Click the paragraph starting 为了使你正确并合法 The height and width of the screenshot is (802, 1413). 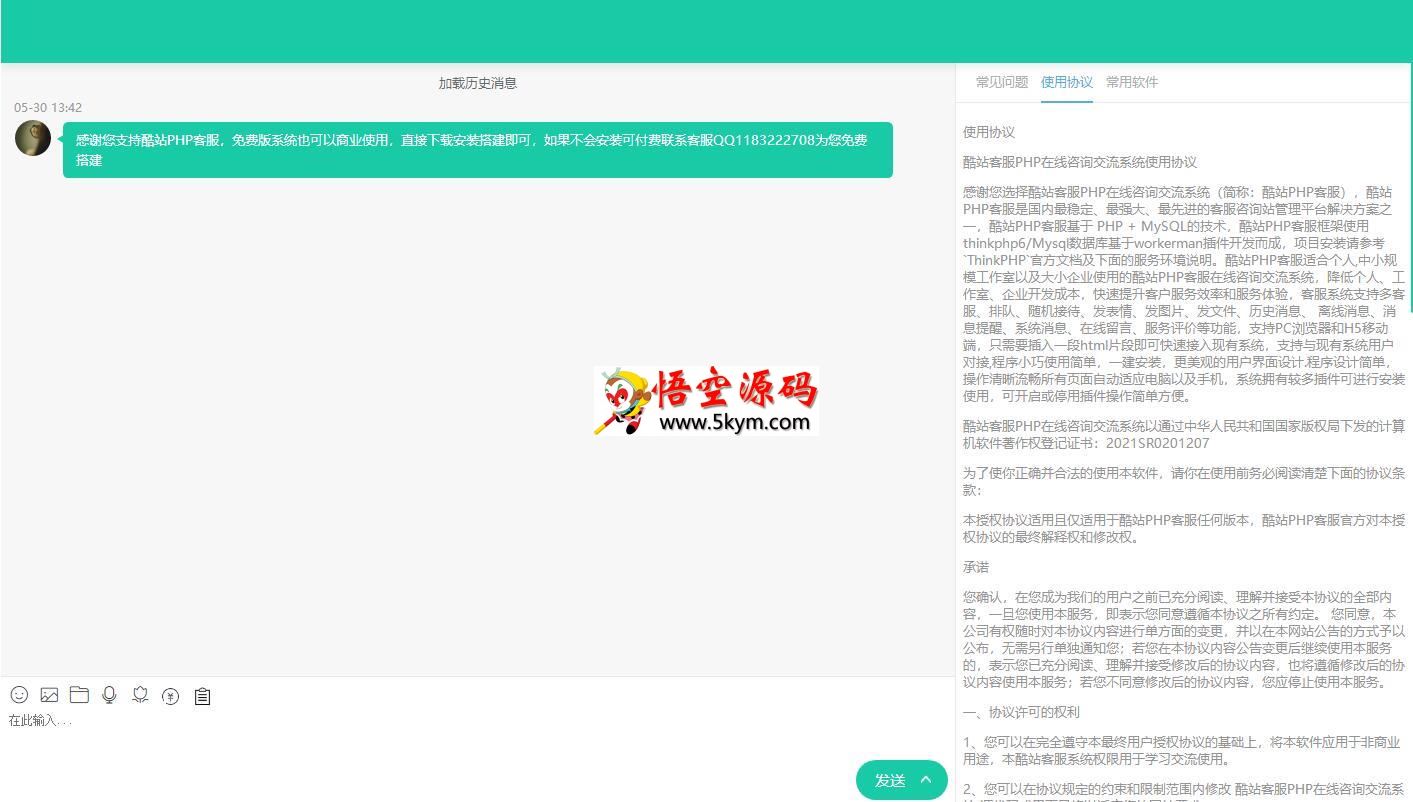1183,481
